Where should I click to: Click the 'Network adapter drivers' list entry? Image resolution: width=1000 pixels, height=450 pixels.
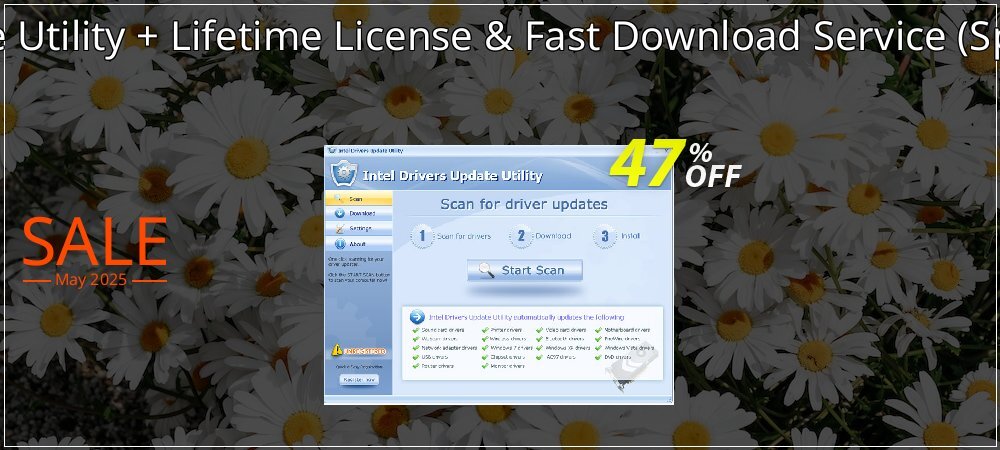(445, 348)
